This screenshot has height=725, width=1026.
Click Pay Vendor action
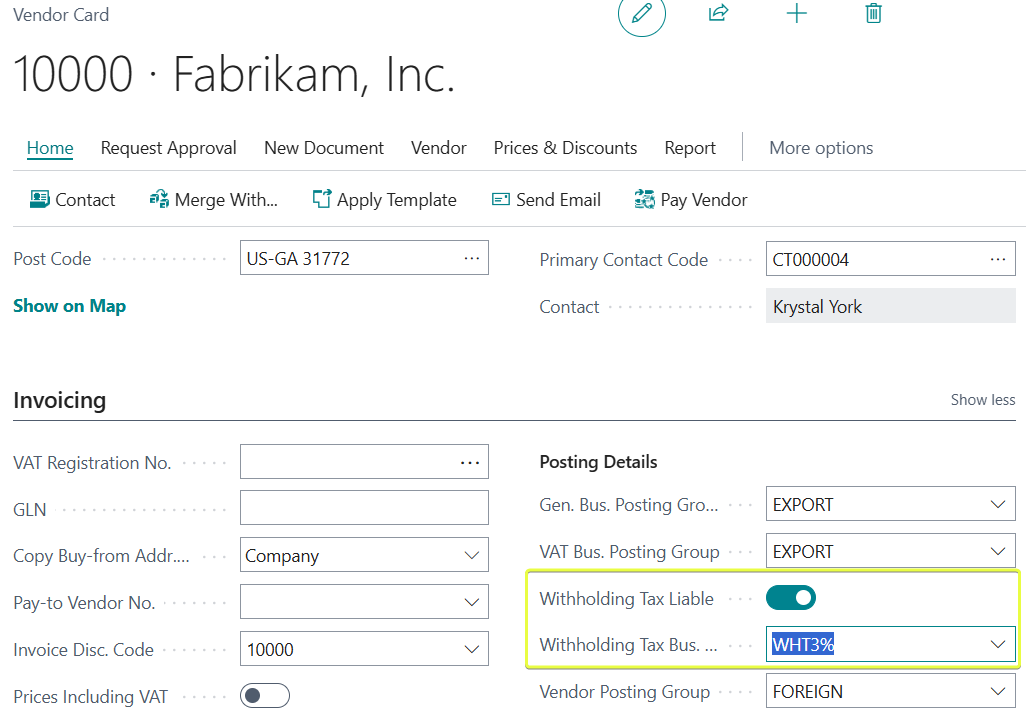pos(691,200)
